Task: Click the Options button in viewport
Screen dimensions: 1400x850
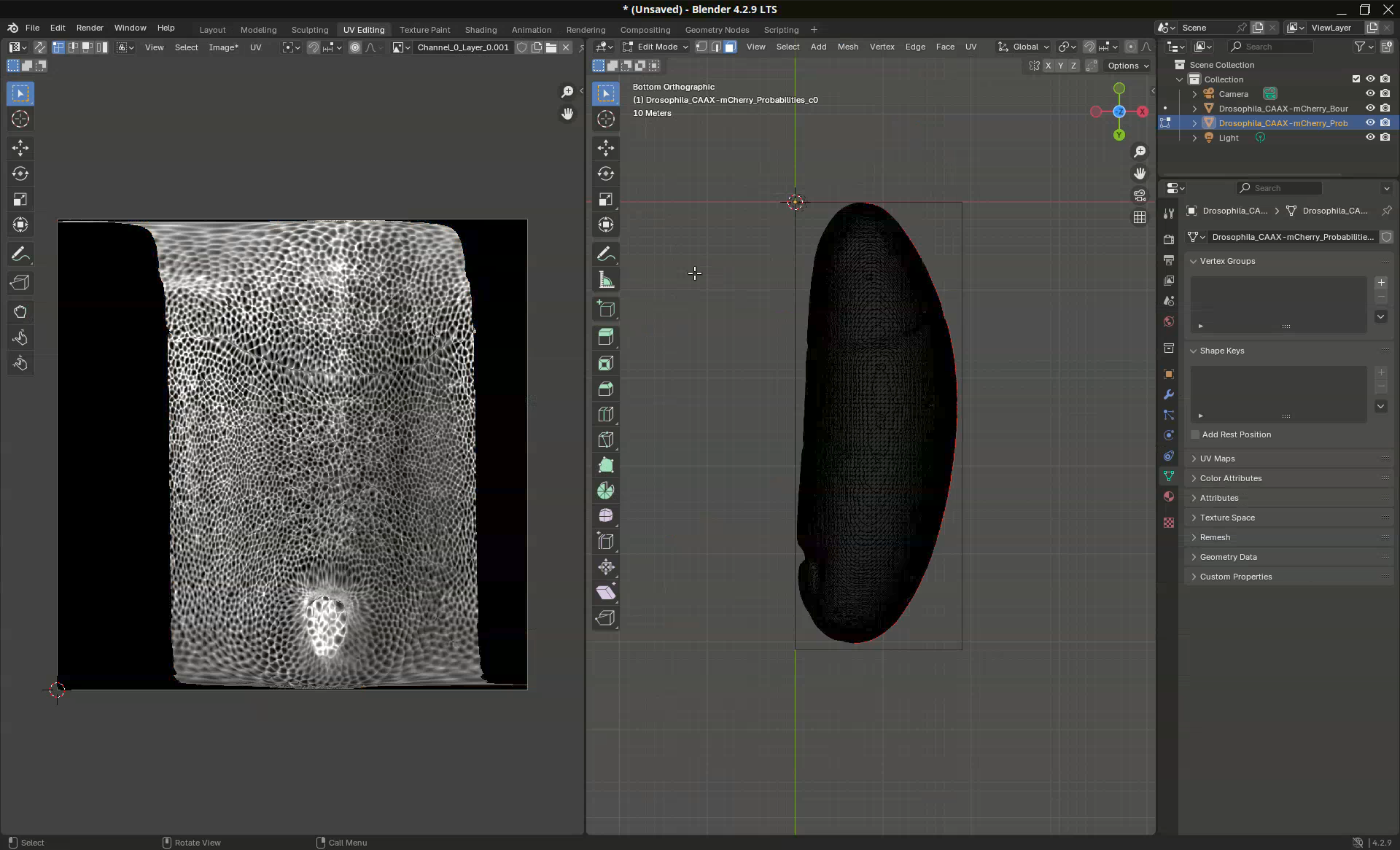Action: 1127,66
